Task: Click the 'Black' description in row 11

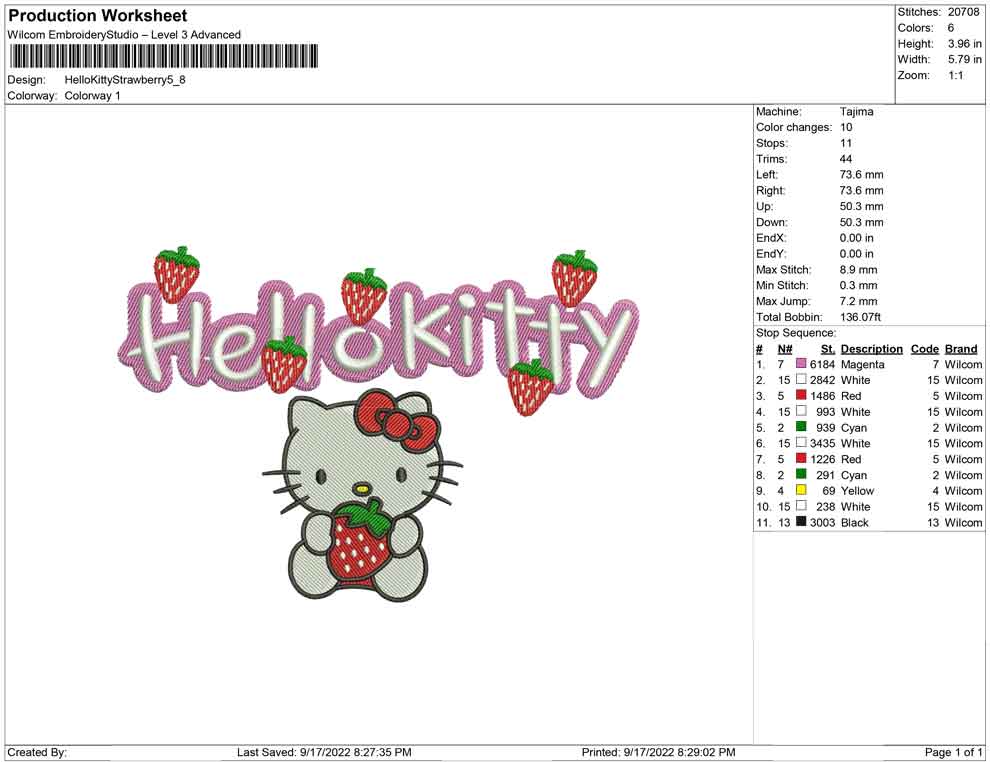Action: [x=855, y=523]
